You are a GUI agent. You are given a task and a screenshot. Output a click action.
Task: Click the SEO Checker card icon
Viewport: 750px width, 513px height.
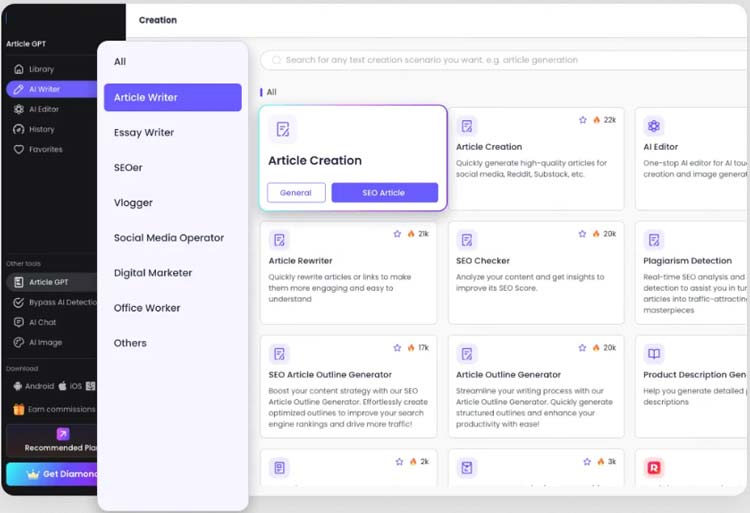467,240
